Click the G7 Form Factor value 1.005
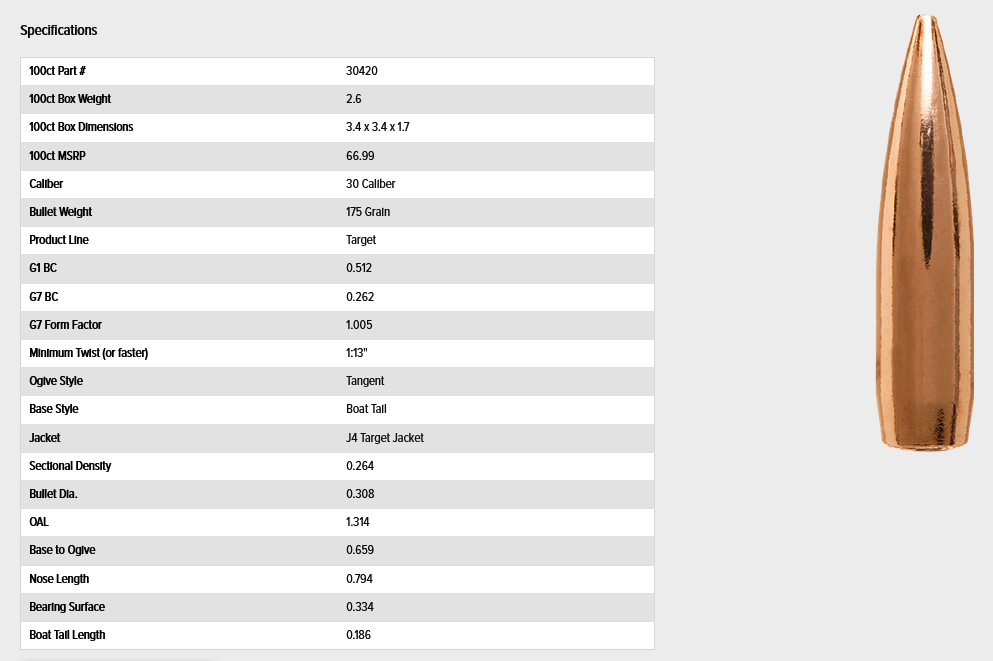 [x=359, y=325]
